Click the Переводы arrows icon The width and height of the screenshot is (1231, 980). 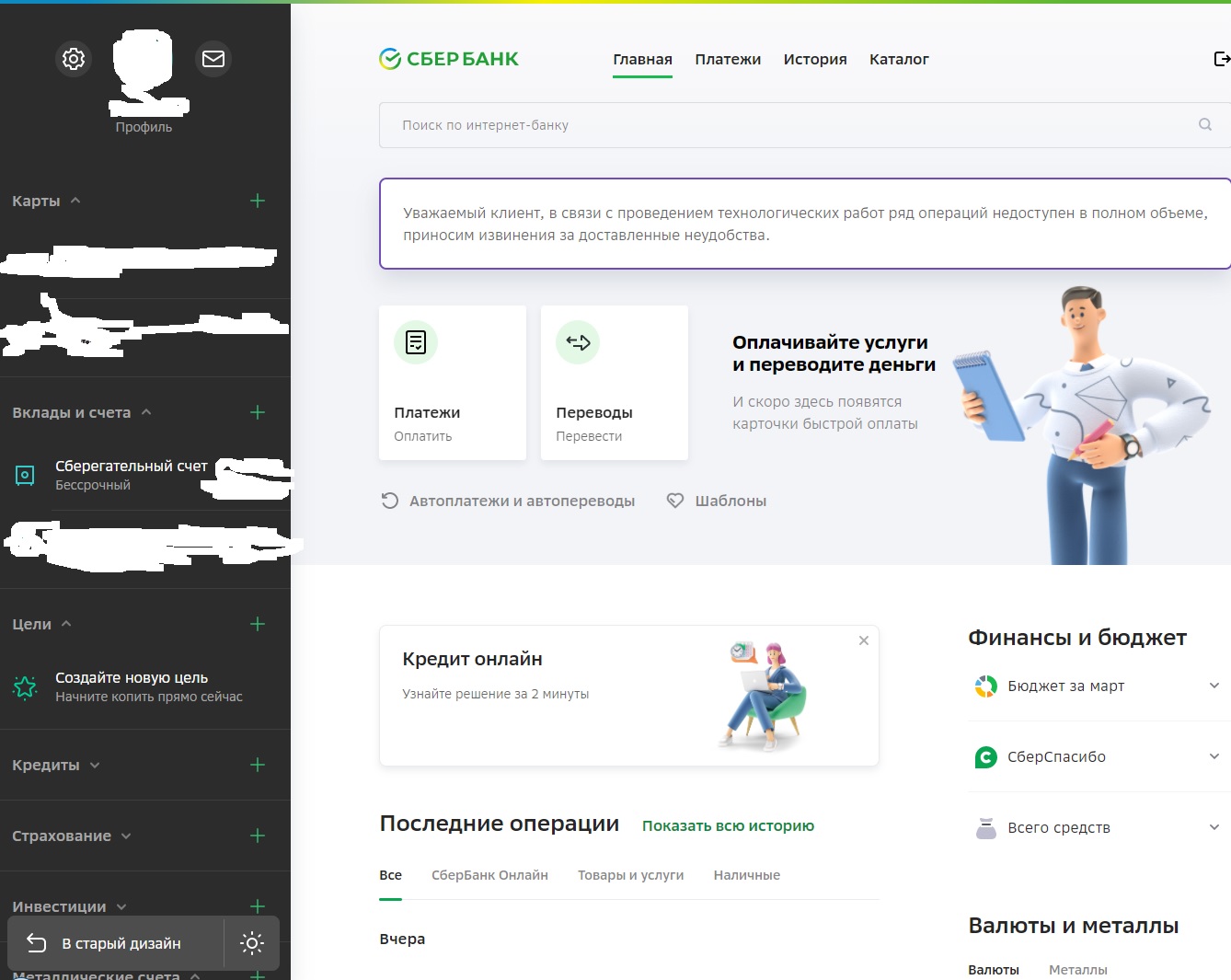(578, 342)
